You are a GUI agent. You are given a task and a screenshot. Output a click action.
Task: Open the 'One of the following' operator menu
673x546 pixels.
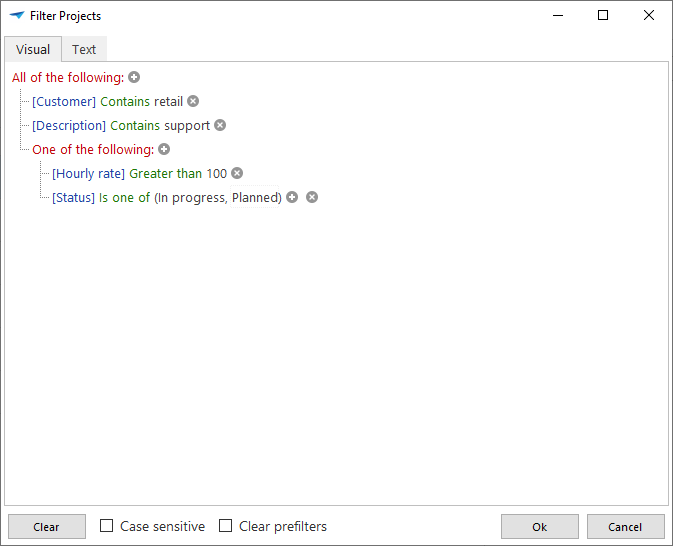92,149
